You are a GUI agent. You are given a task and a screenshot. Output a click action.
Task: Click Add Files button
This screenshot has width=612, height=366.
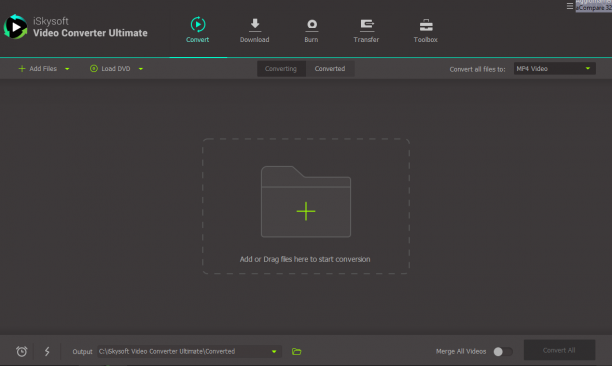tap(38, 69)
